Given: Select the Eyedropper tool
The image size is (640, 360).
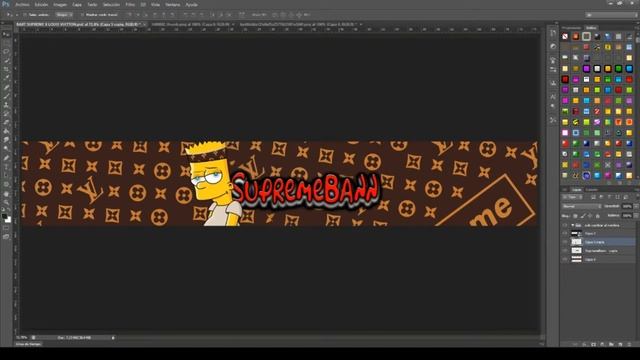Looking at the screenshot, I should coord(6,78).
